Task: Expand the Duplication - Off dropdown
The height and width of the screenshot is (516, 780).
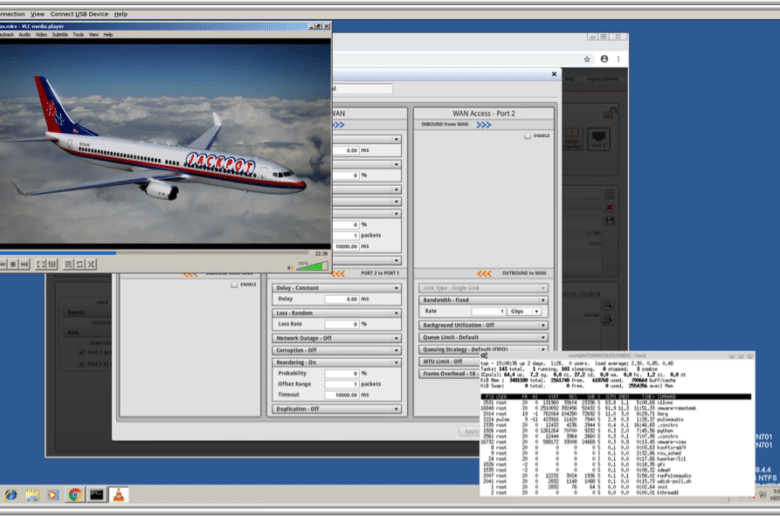Action: point(337,409)
